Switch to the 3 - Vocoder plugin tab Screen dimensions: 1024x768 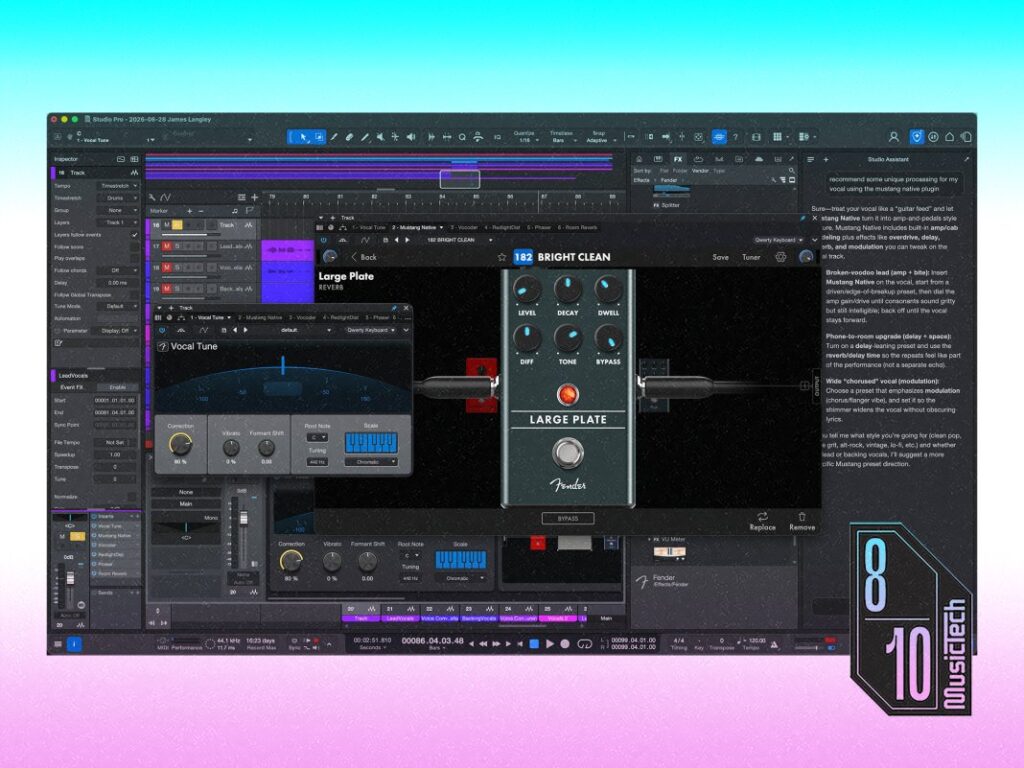coord(464,228)
